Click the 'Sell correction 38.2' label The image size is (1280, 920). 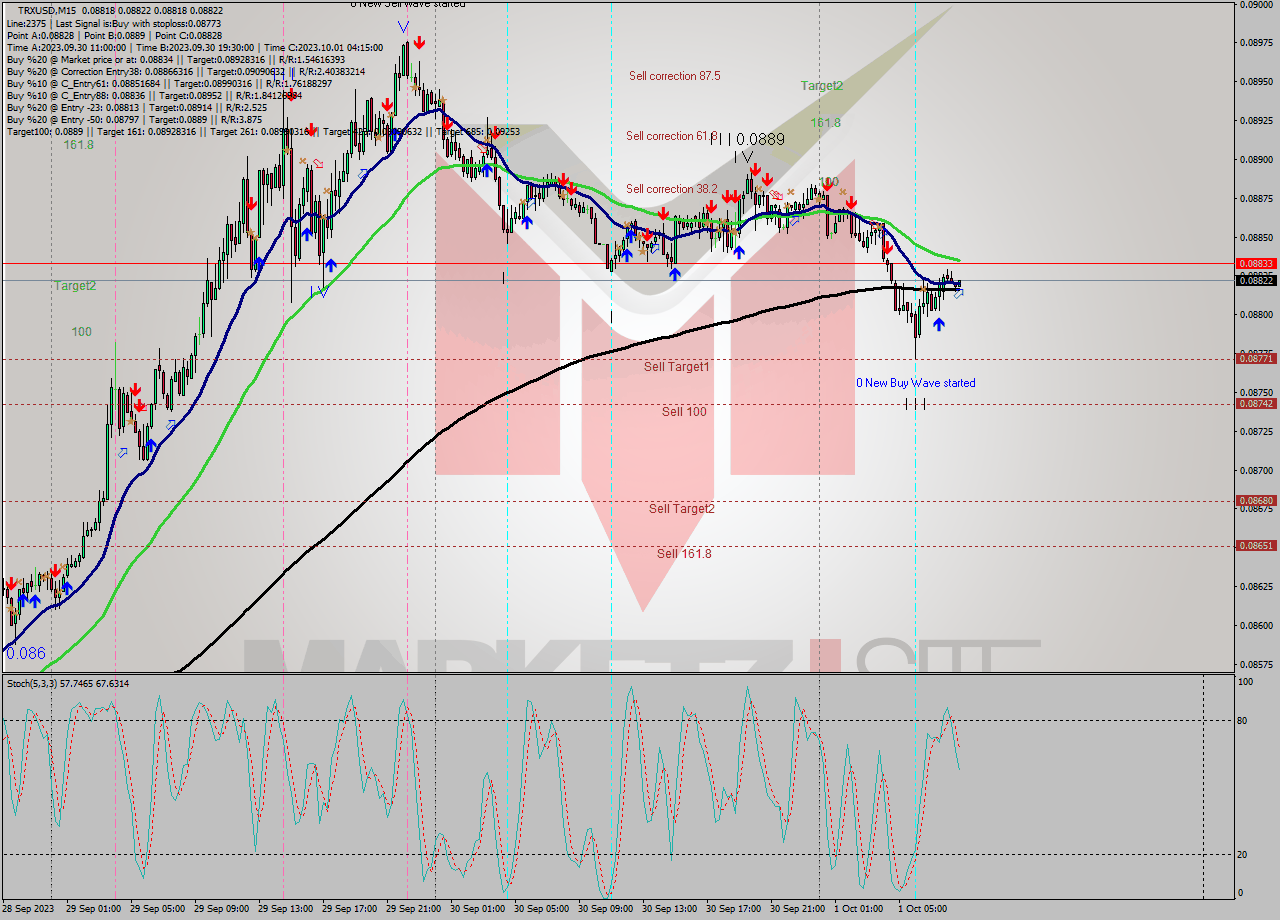pos(672,189)
